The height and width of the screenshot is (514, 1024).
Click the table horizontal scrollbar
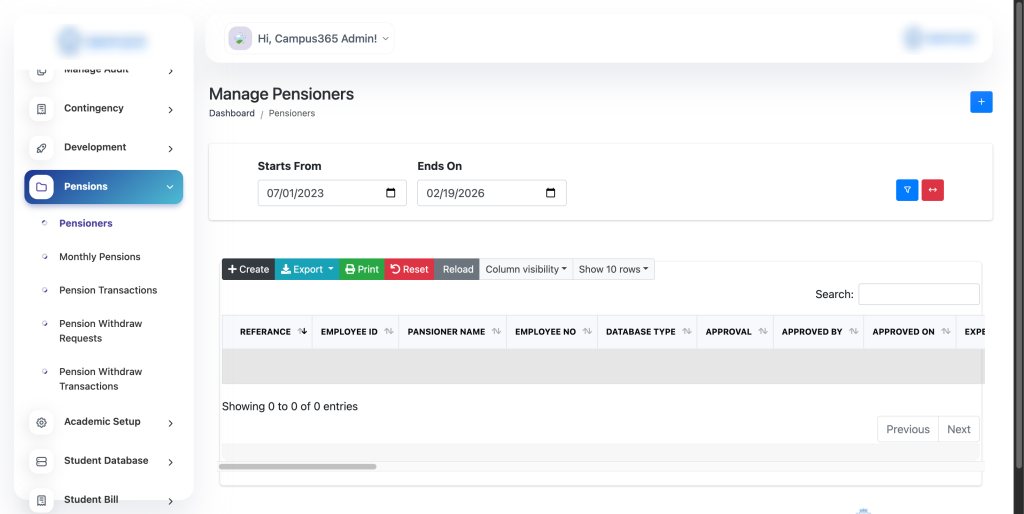coord(298,466)
